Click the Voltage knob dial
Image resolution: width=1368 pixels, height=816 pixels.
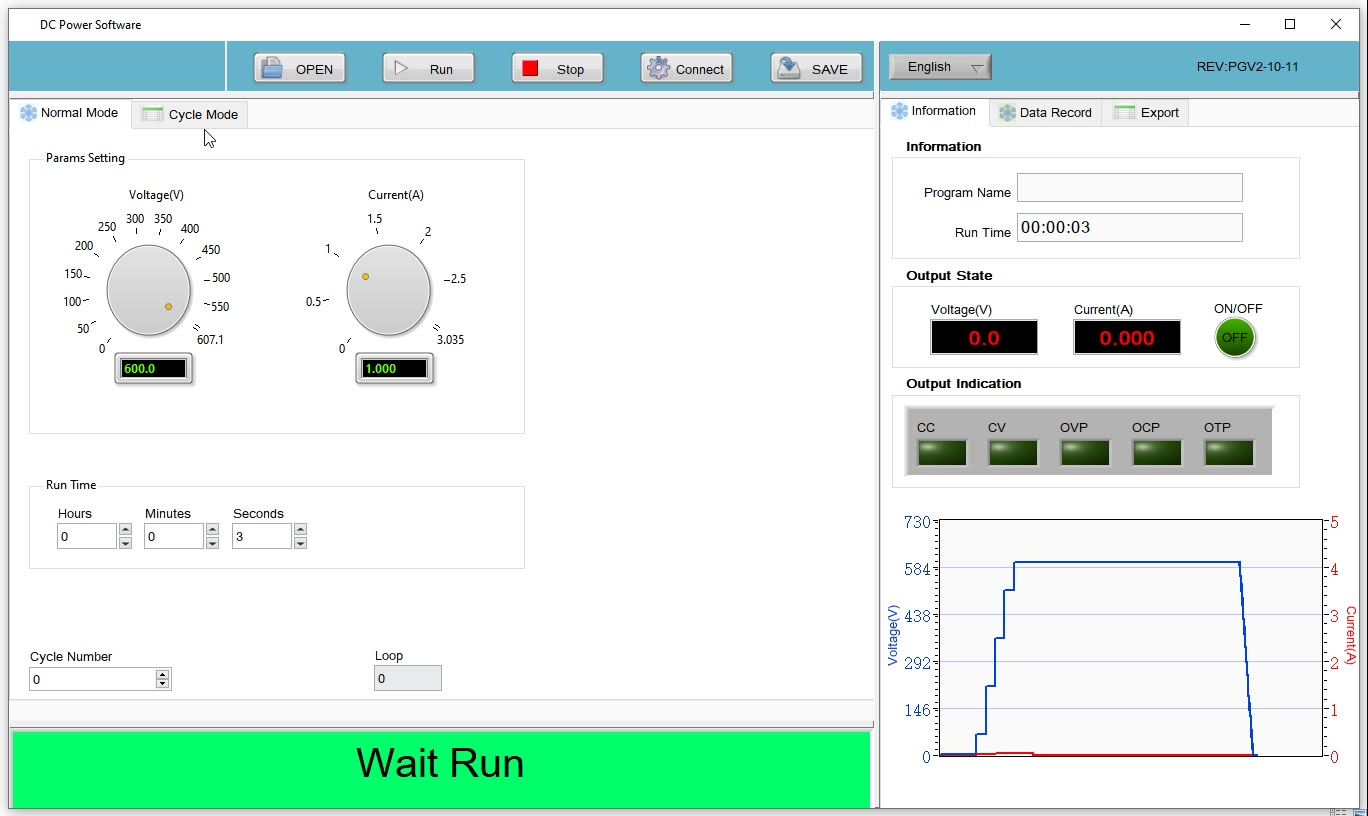(x=148, y=291)
